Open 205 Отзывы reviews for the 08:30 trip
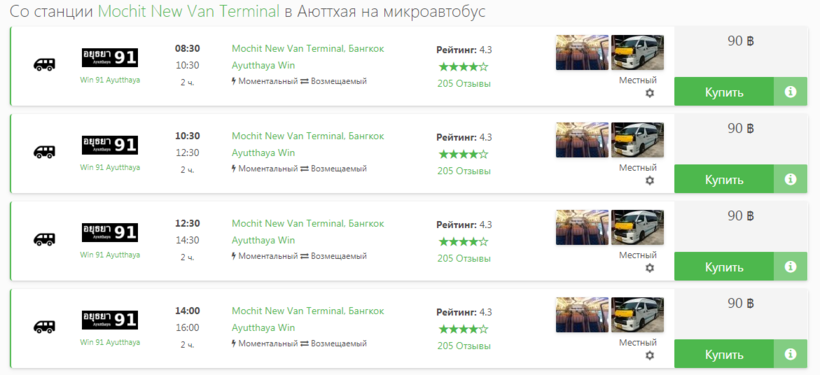 464,84
